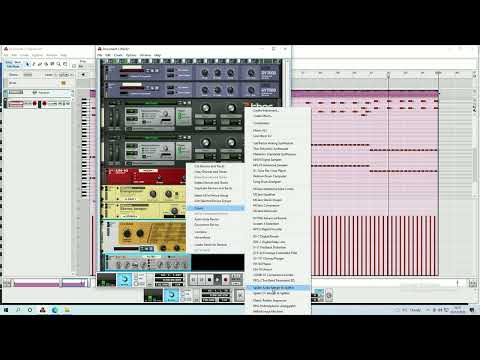Select the Pencil tool in sequencer toolbar
480x360 pixels.
[34, 64]
